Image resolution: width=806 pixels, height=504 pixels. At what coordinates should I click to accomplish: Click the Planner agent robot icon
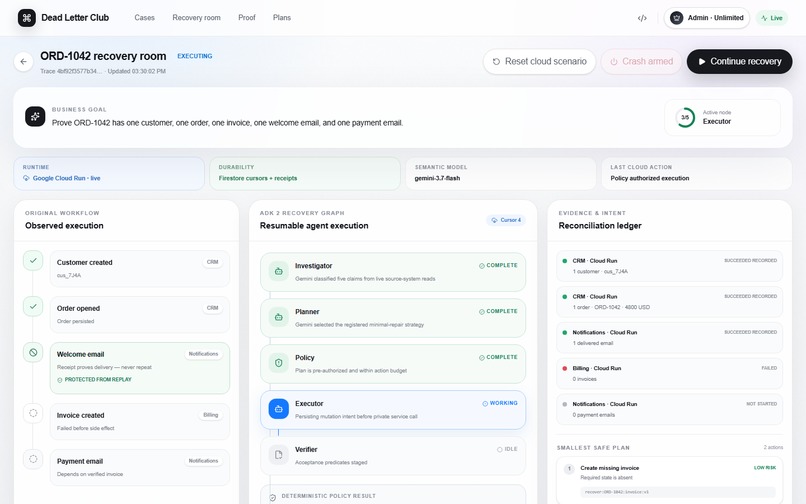tap(279, 317)
